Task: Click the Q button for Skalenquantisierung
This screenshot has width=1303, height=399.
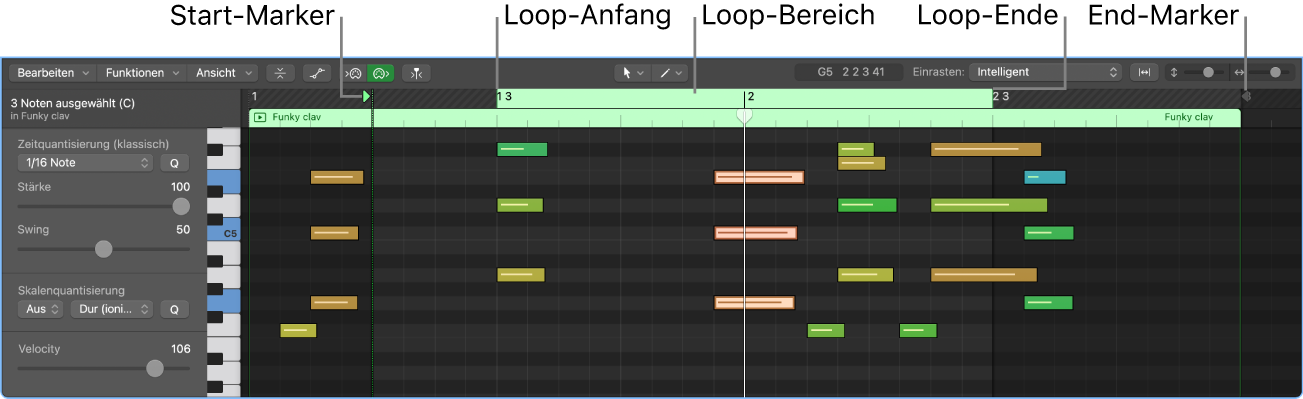Action: click(174, 309)
